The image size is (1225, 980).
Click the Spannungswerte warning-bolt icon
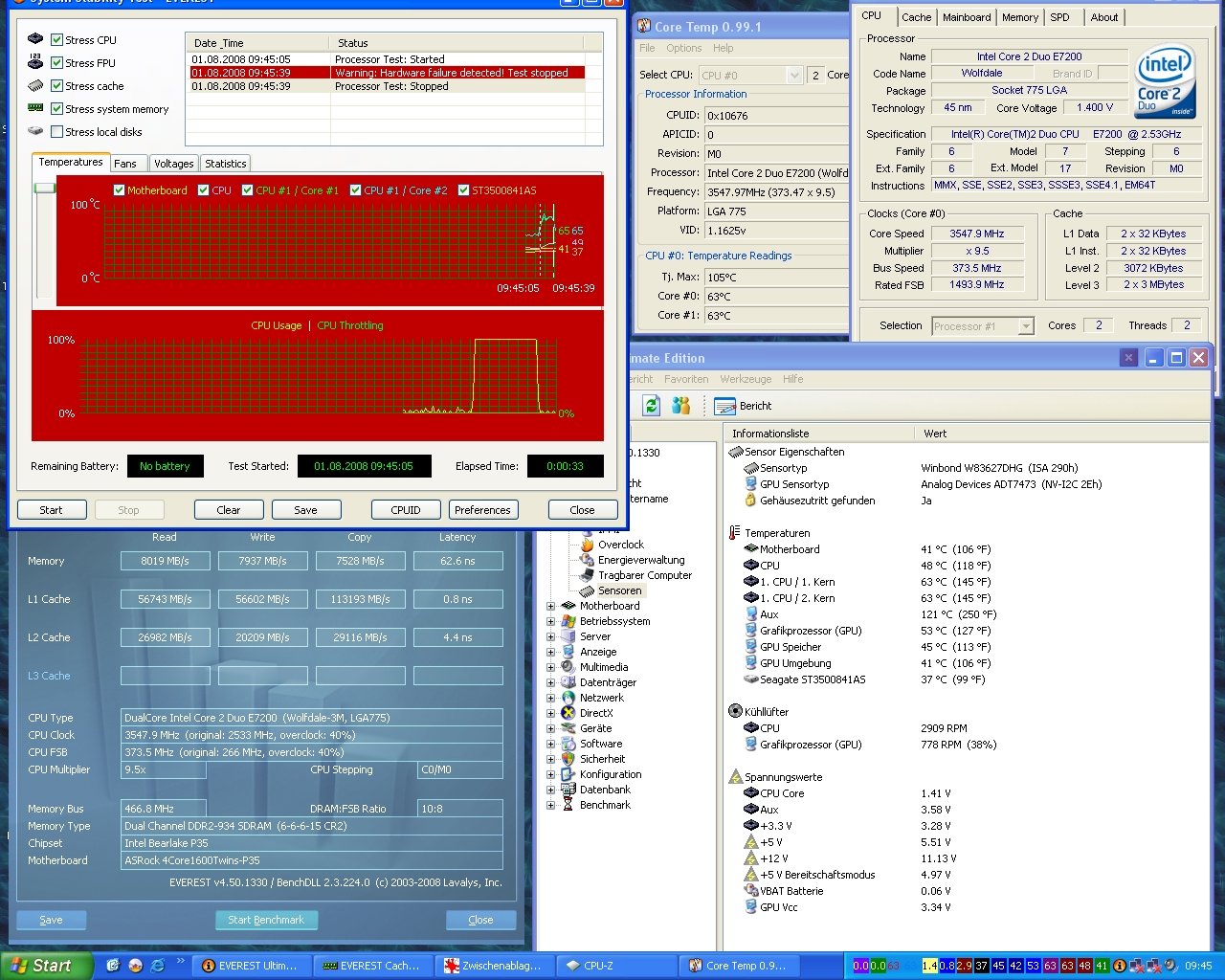[735, 777]
